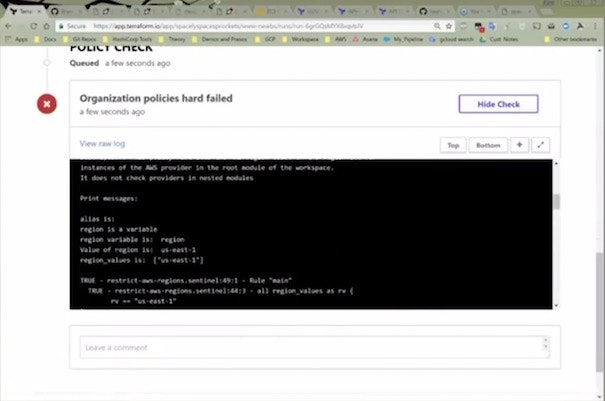
Task: Click 'Organization policies hard failed' heading
Action: pyautogui.click(x=156, y=98)
